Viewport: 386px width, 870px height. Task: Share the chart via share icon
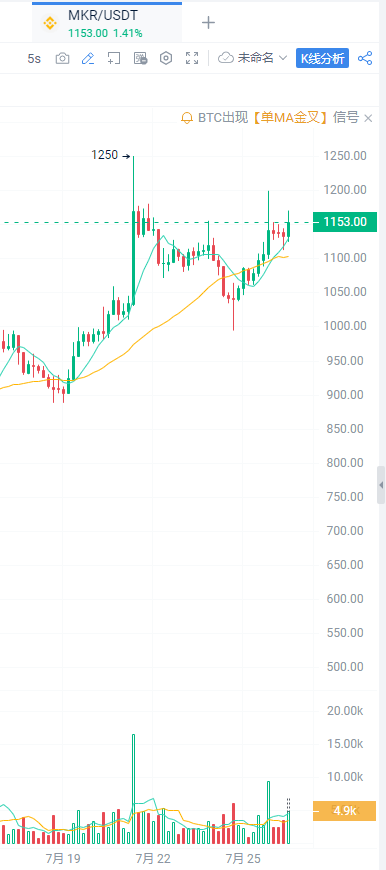point(365,58)
